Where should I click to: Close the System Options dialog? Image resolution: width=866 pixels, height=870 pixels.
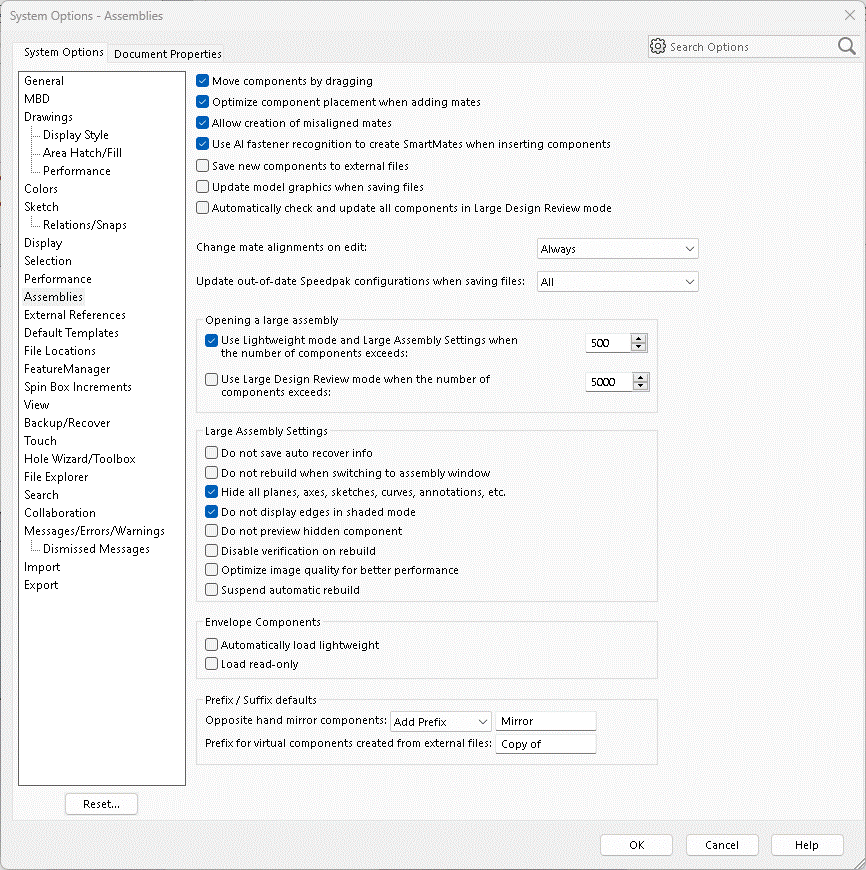[849, 15]
